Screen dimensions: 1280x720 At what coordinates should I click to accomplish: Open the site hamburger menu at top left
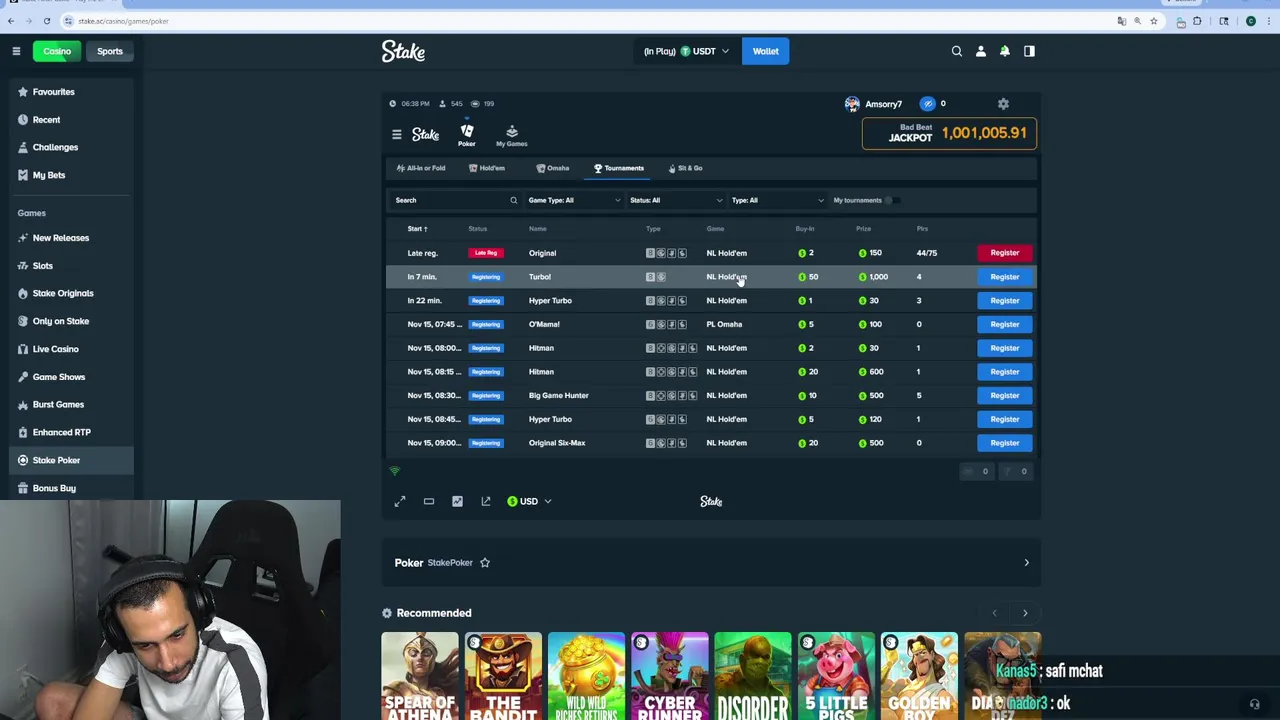pos(16,51)
